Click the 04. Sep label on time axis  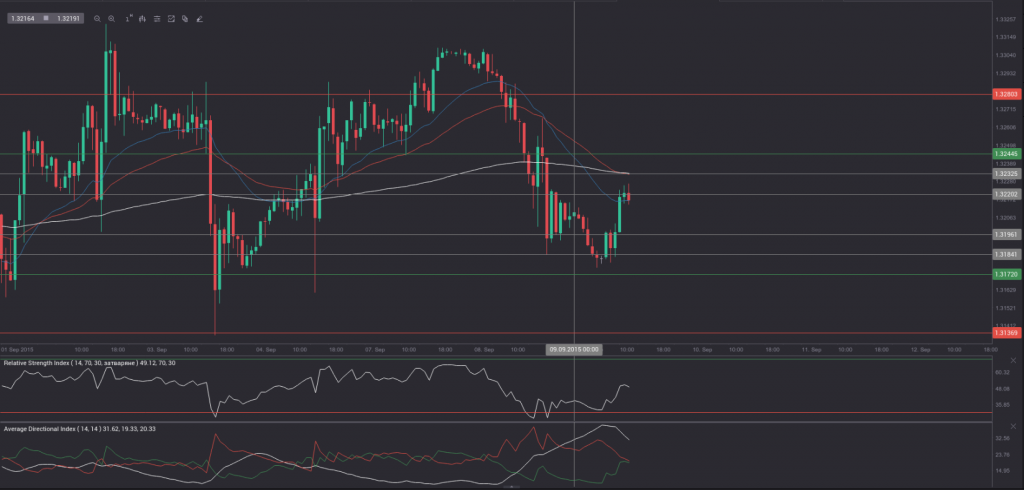tap(264, 350)
